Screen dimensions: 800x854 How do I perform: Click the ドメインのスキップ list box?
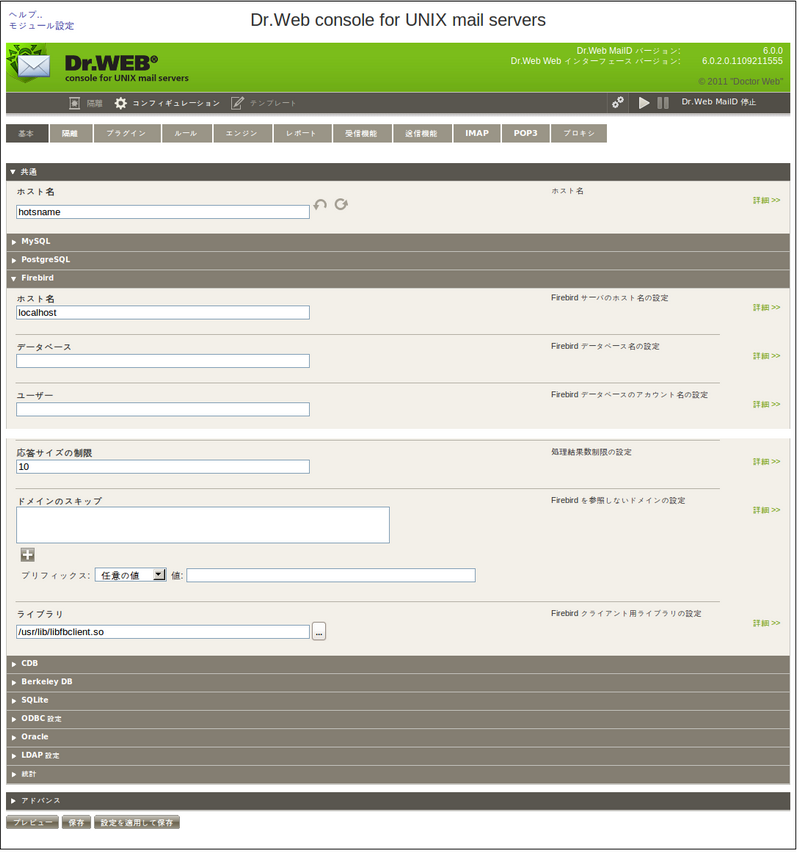[204, 527]
